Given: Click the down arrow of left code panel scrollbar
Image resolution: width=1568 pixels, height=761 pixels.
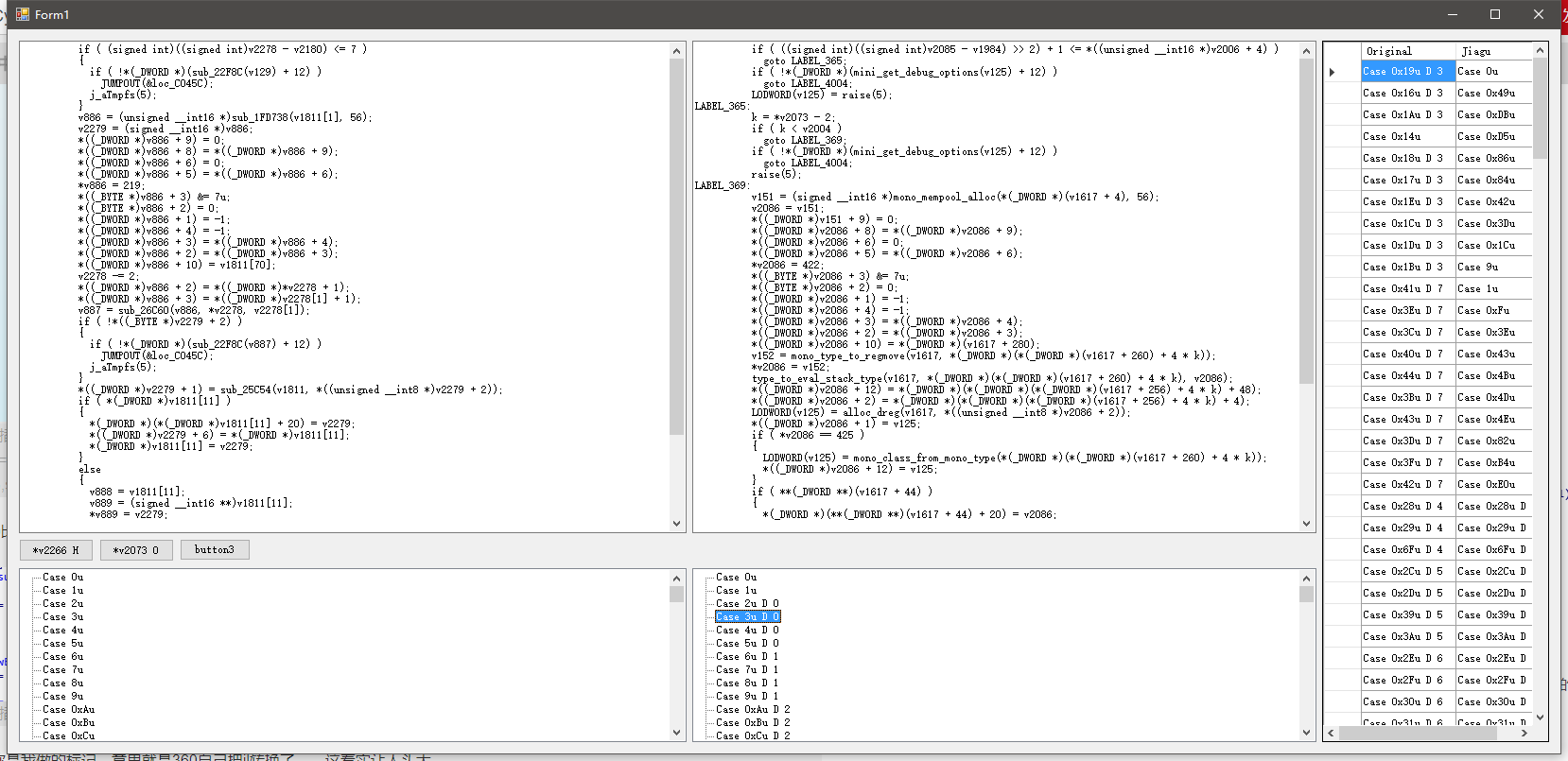Looking at the screenshot, I should tap(676, 523).
